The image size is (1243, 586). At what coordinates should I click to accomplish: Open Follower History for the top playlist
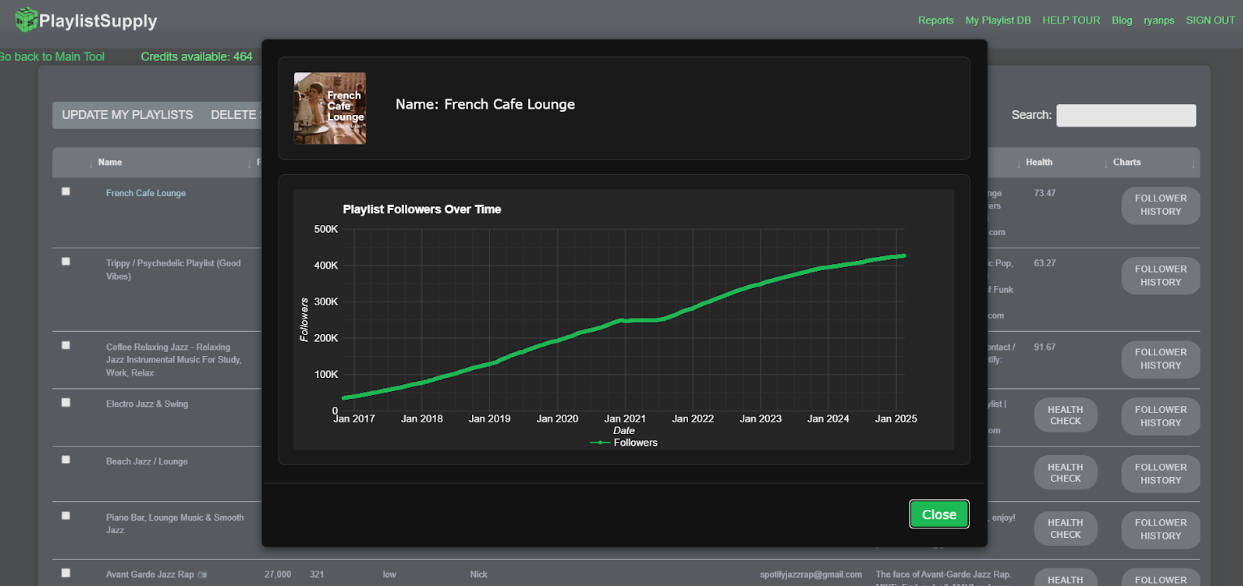click(x=1159, y=205)
